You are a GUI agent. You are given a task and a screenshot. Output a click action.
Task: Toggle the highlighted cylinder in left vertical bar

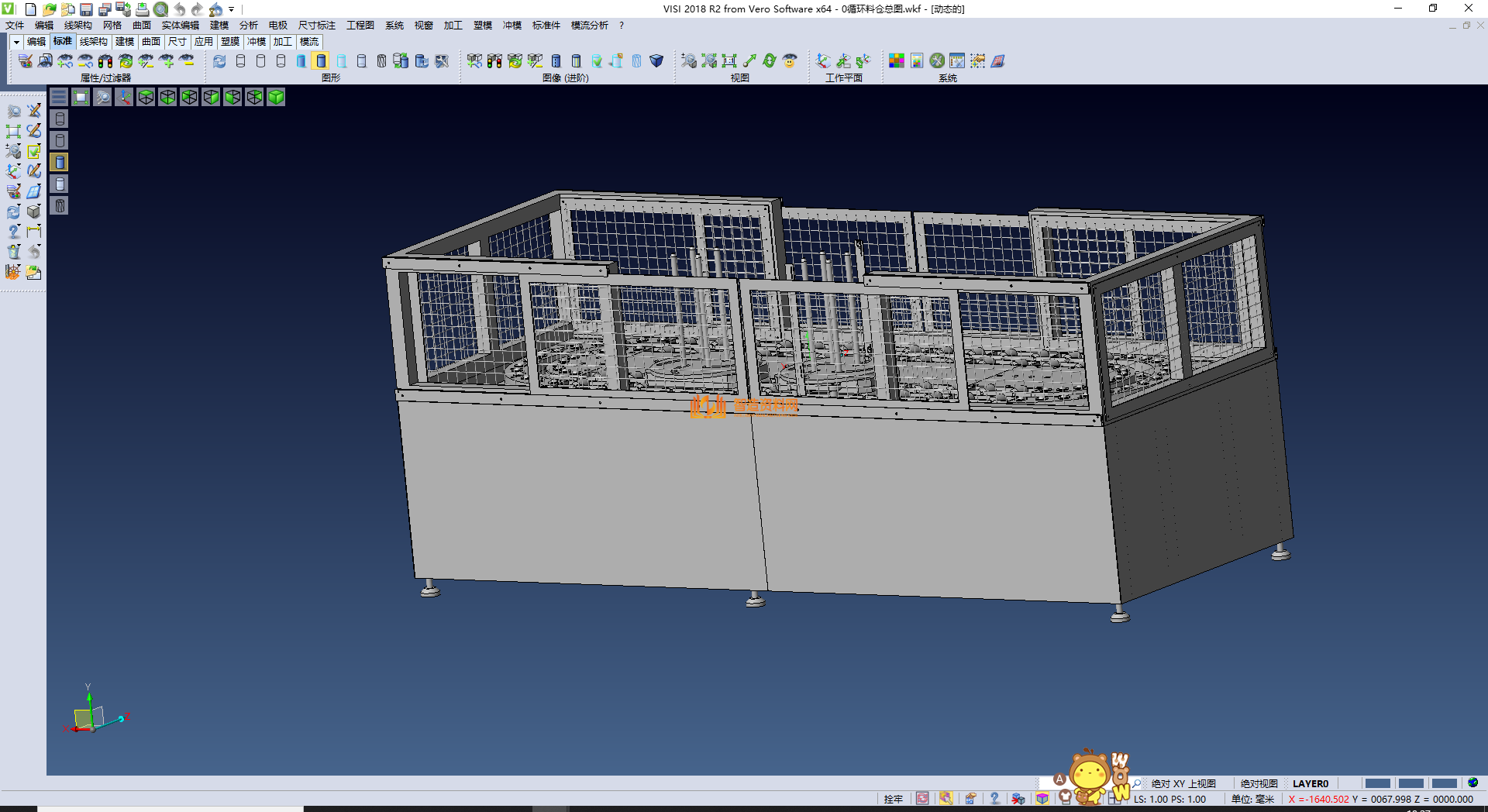[60, 162]
